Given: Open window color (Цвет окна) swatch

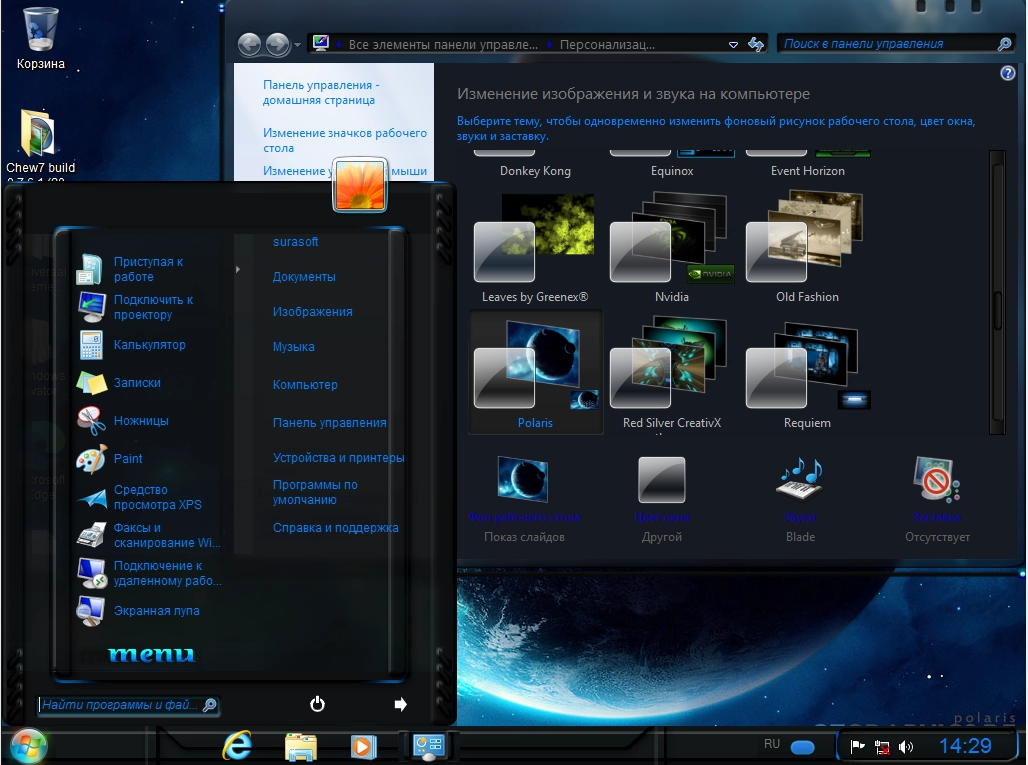Looking at the screenshot, I should click(662, 482).
